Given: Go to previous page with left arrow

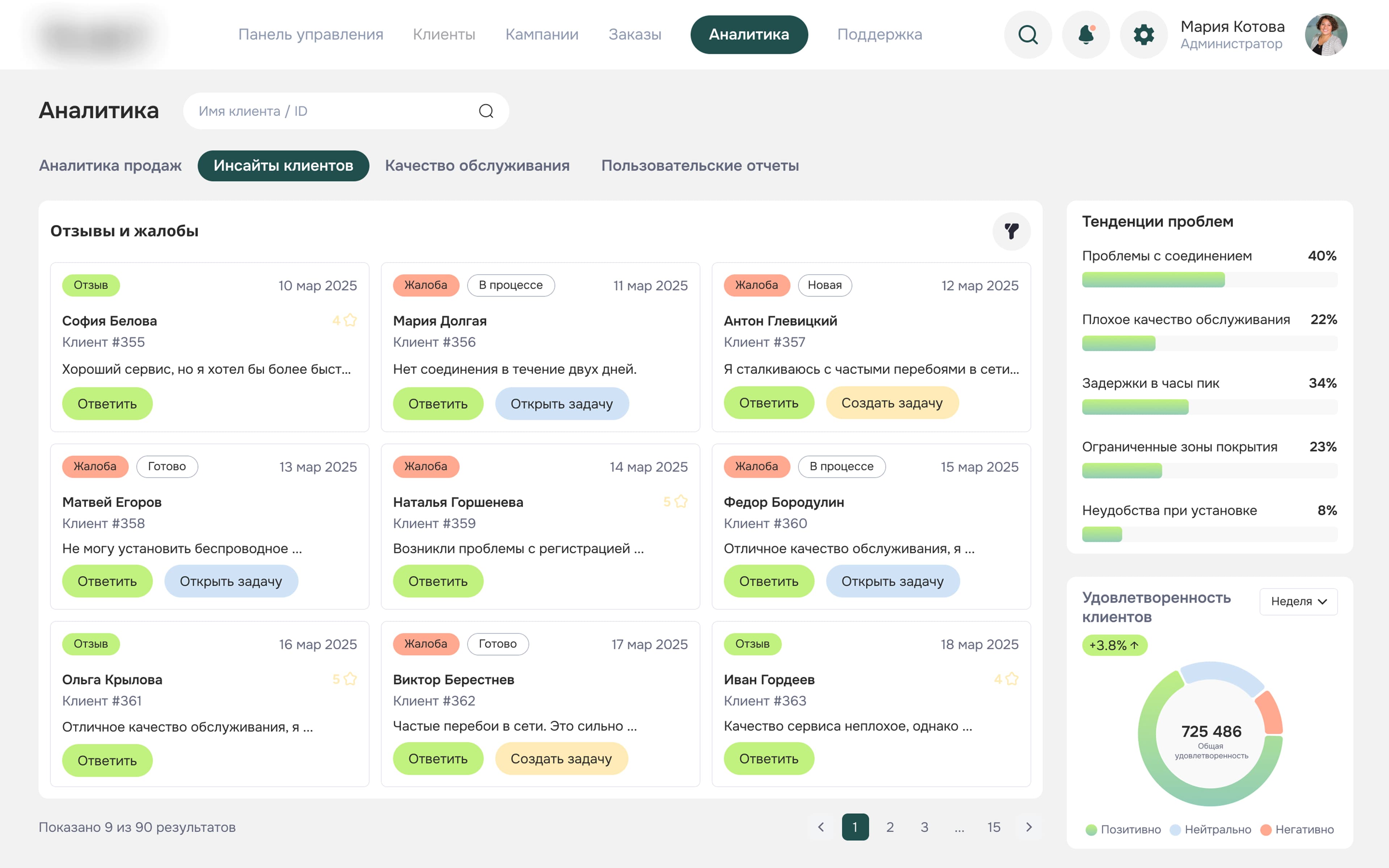Looking at the screenshot, I should point(821,827).
